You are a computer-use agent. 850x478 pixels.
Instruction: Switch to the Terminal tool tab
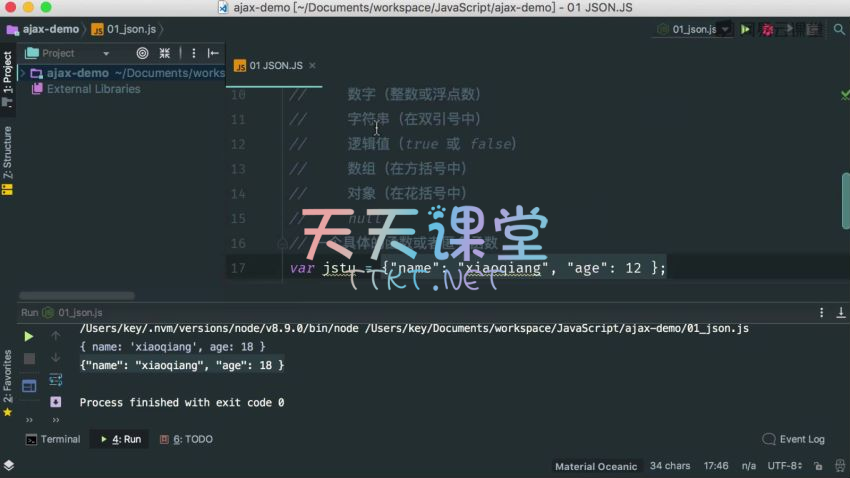point(53,439)
